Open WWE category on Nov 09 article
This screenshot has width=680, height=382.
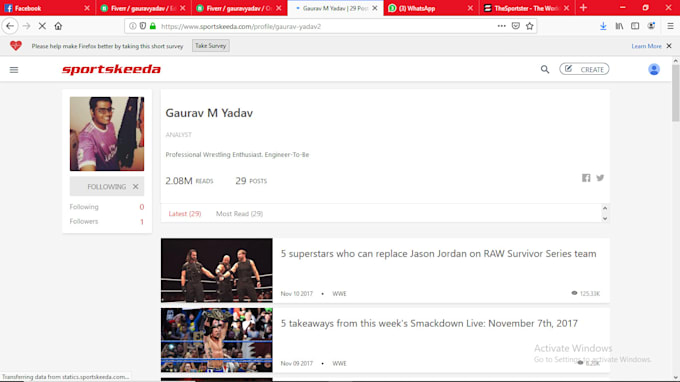pos(339,363)
